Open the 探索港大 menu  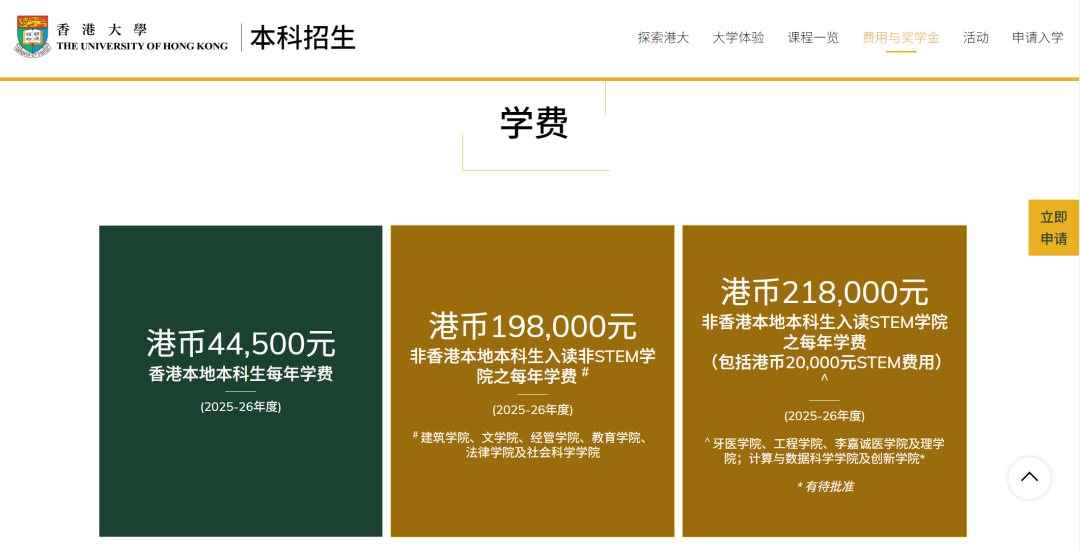coord(663,38)
